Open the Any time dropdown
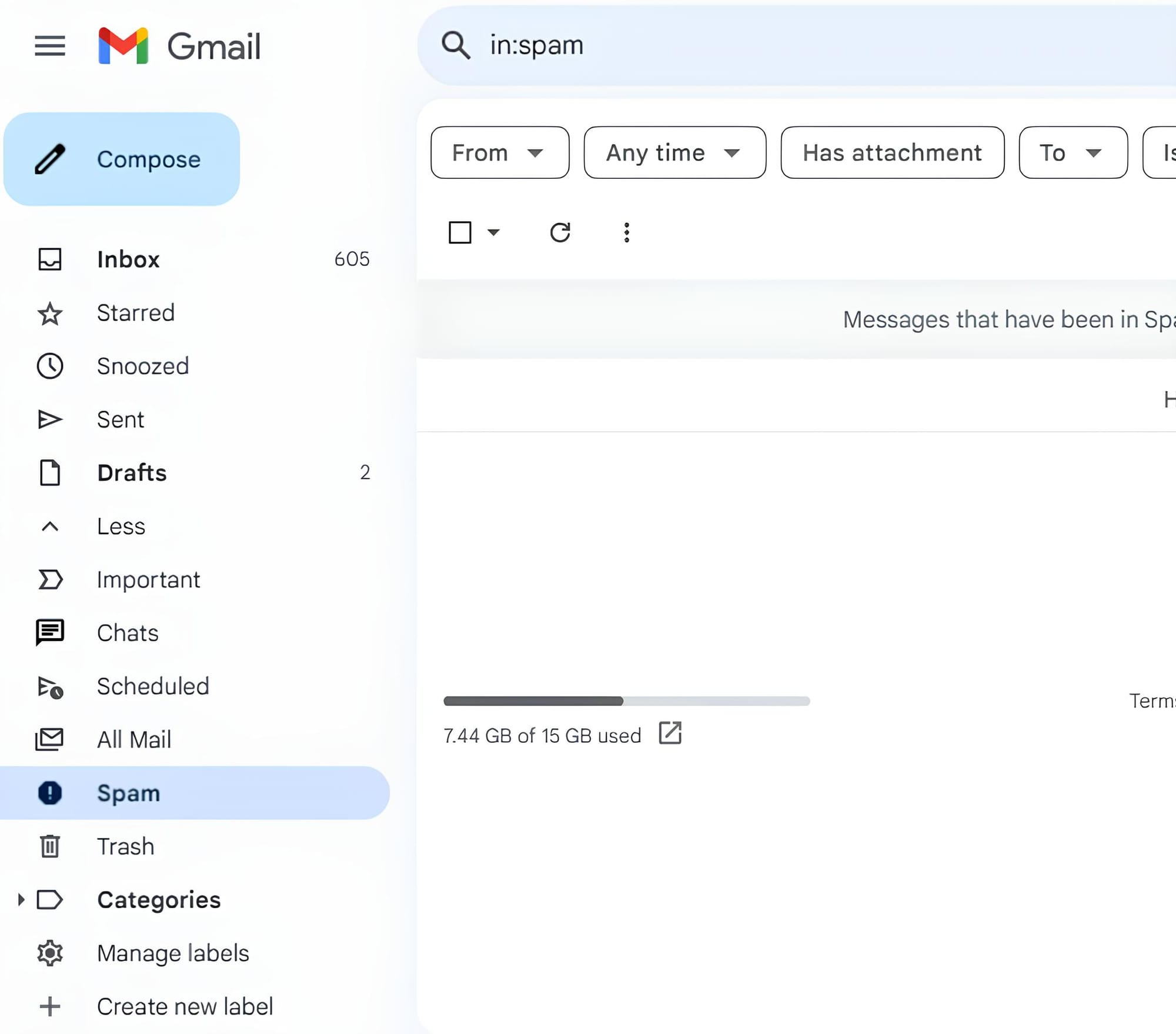Viewport: 1176px width, 1034px height. [674, 153]
